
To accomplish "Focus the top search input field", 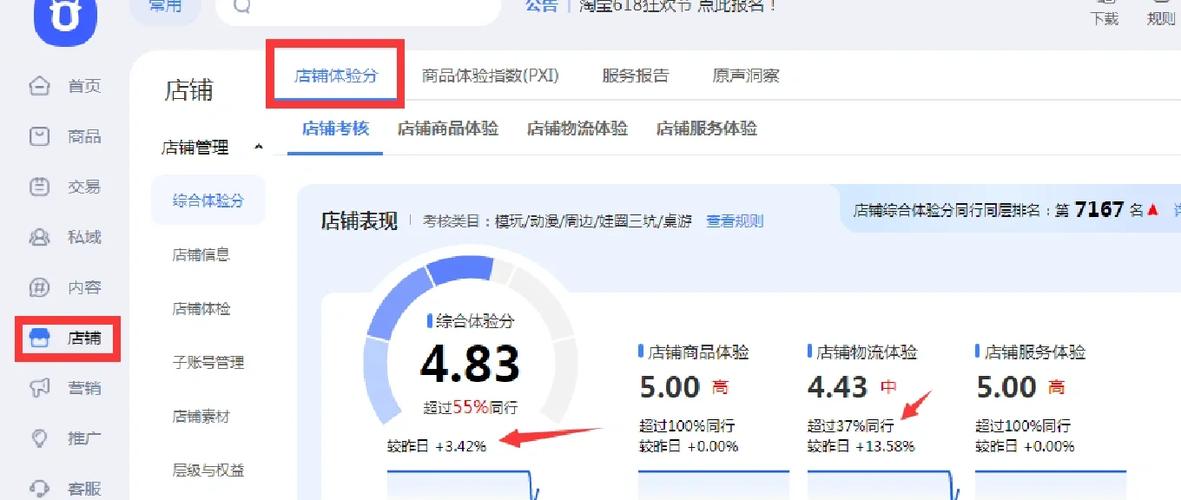I will [359, 9].
